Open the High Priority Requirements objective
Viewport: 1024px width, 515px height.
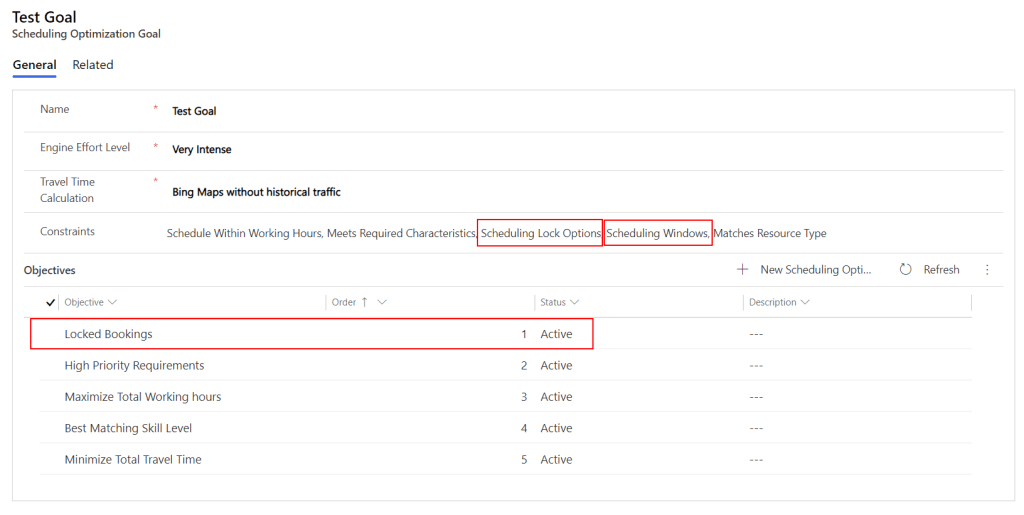click(x=134, y=366)
